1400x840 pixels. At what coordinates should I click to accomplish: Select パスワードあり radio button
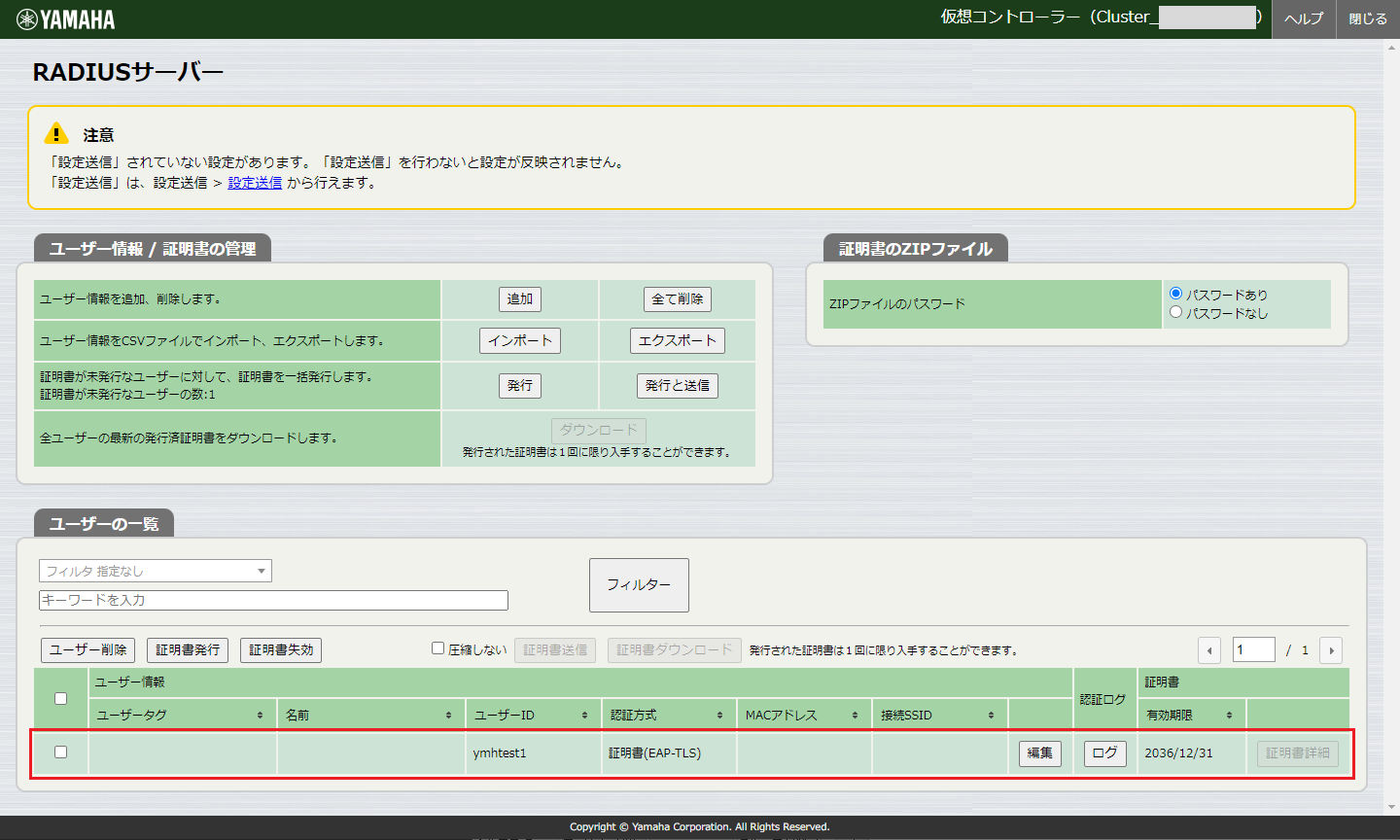[1175, 294]
